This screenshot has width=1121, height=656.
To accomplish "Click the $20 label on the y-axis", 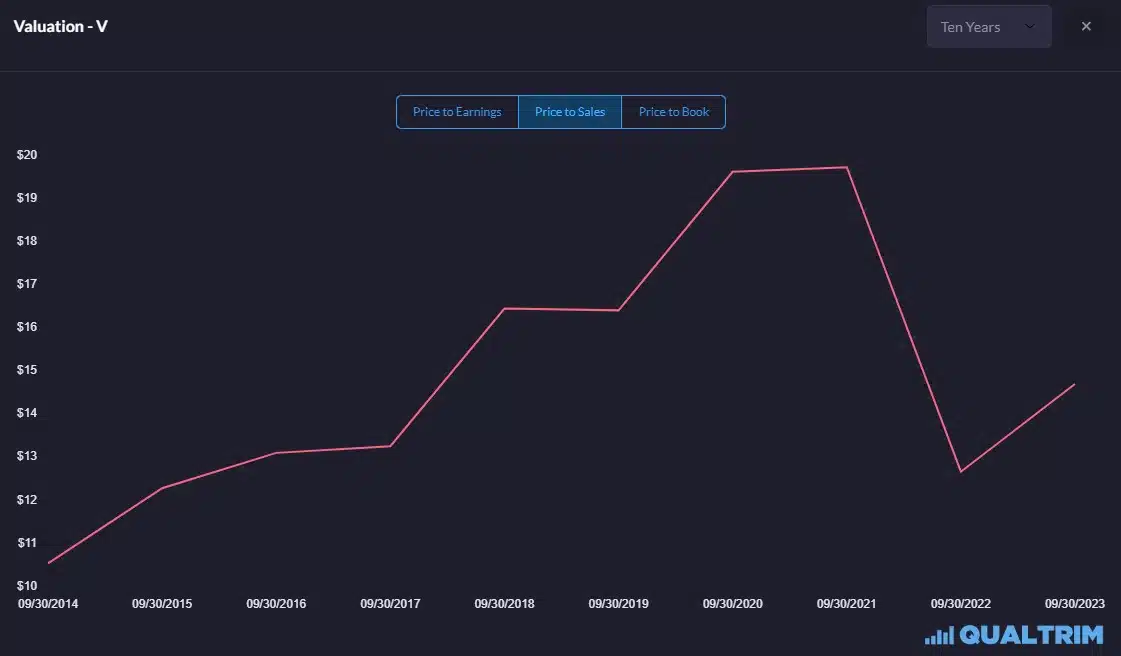I will (x=26, y=154).
